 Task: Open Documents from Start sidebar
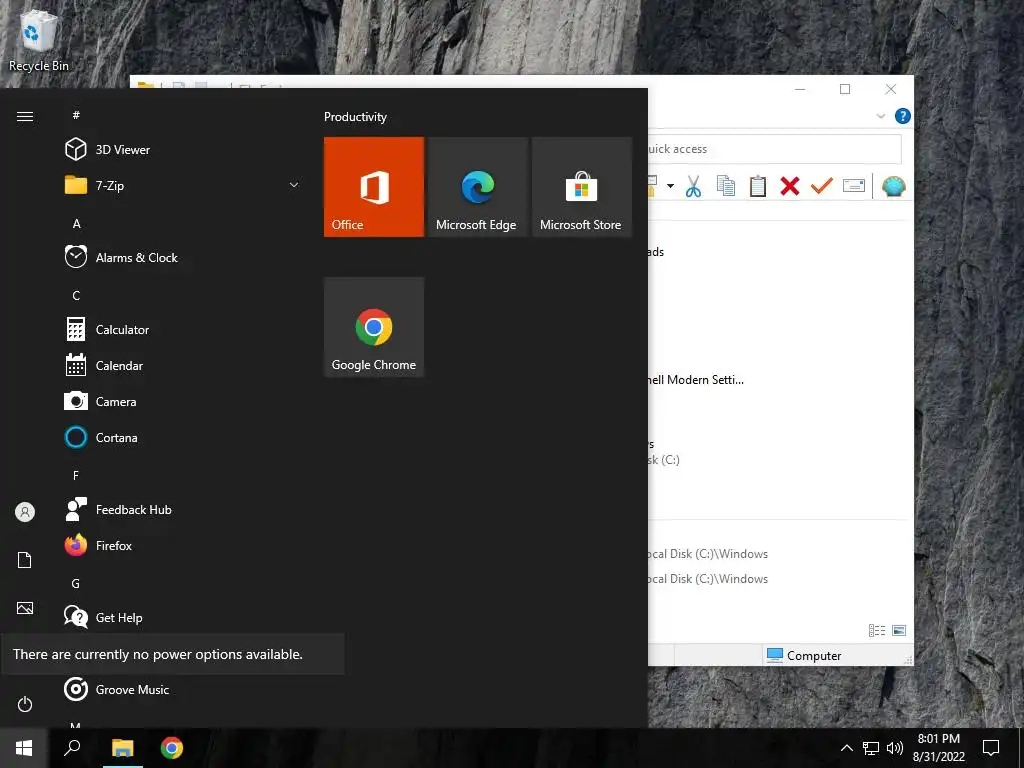click(x=25, y=560)
